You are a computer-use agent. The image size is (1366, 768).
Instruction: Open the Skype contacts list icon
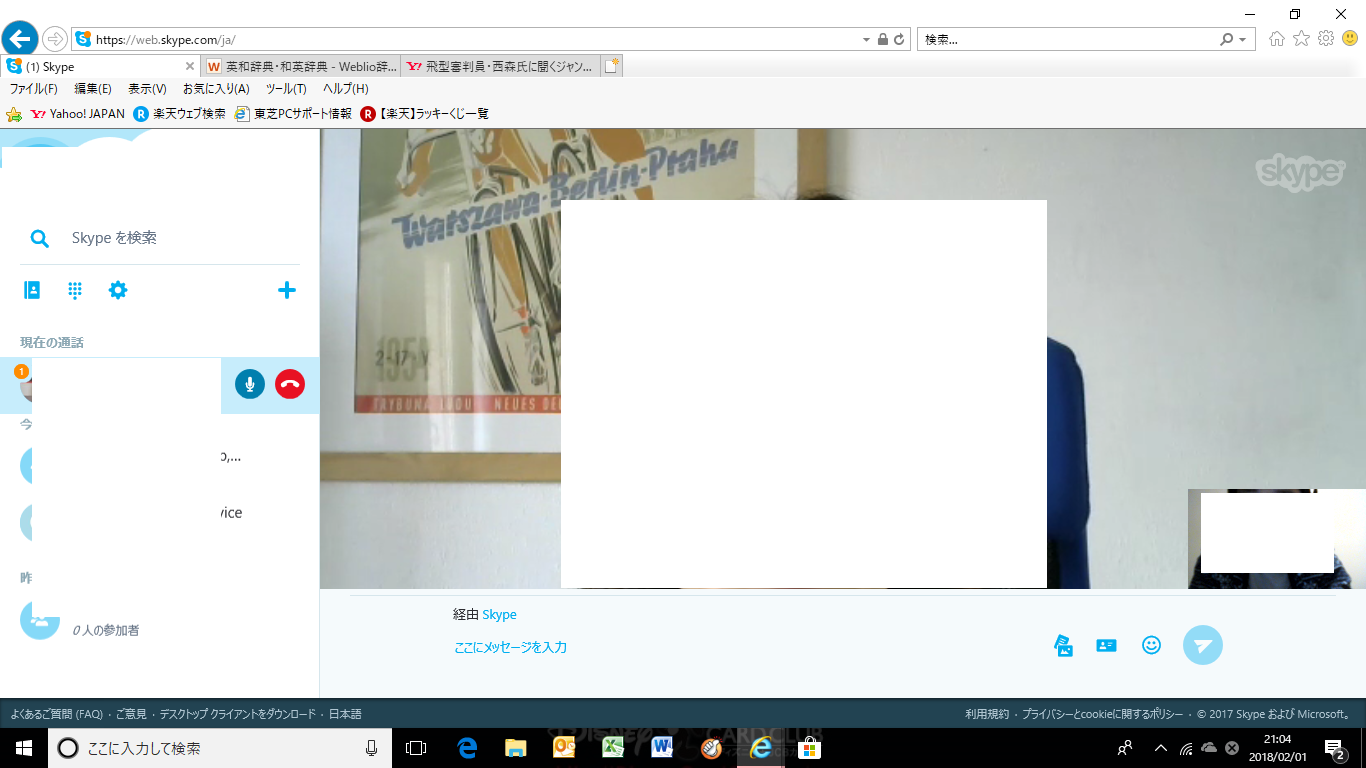click(x=32, y=290)
